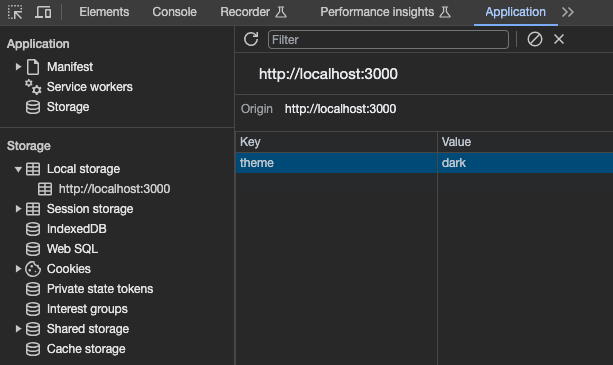This screenshot has height=365, width=613.
Task: Expand the Shared storage arrow
Action: click(18, 329)
